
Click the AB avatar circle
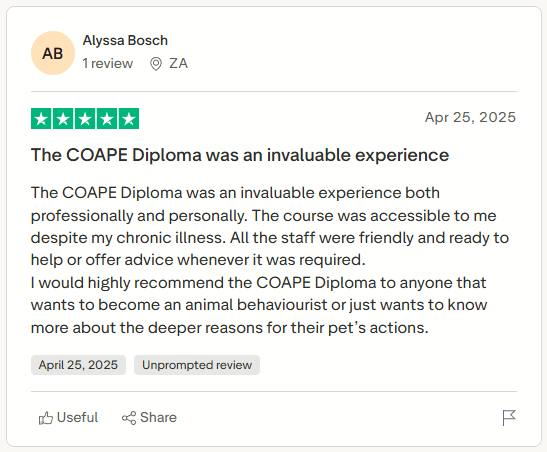point(53,53)
